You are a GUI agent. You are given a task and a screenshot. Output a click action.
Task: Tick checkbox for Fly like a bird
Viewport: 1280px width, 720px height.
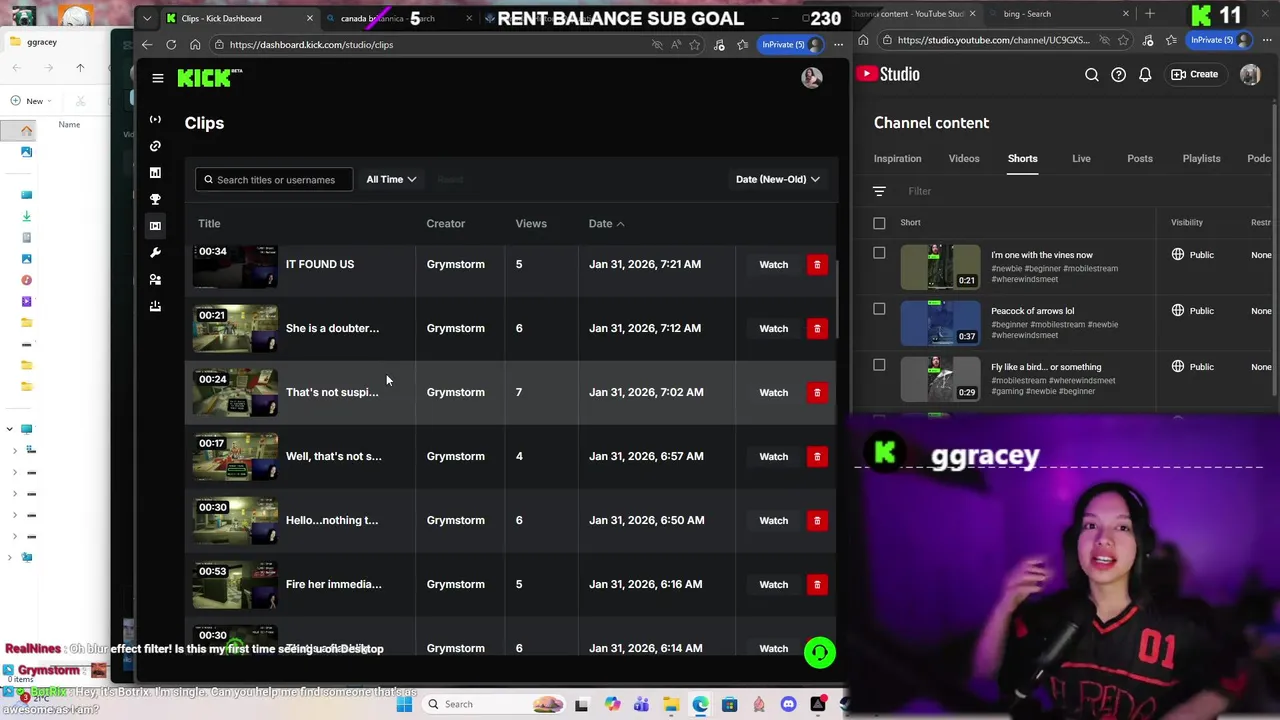coord(879,365)
